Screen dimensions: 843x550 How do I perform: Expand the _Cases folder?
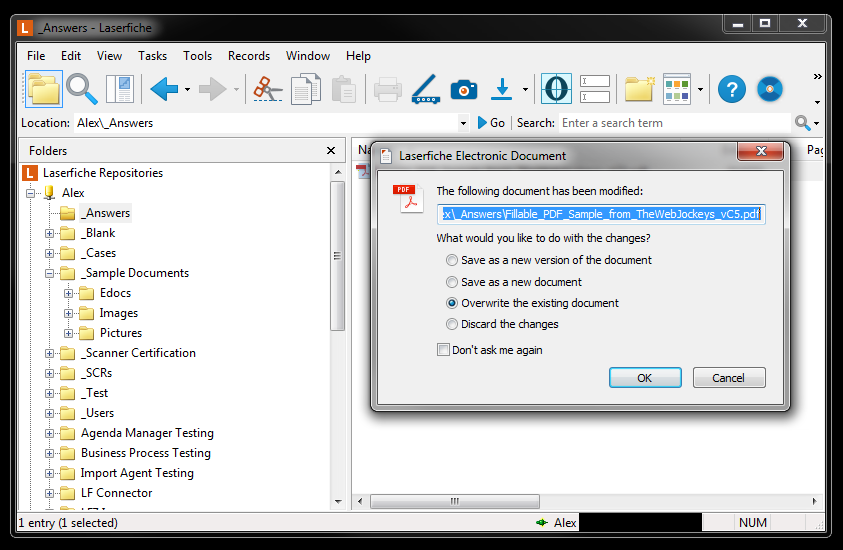pyautogui.click(x=49, y=253)
